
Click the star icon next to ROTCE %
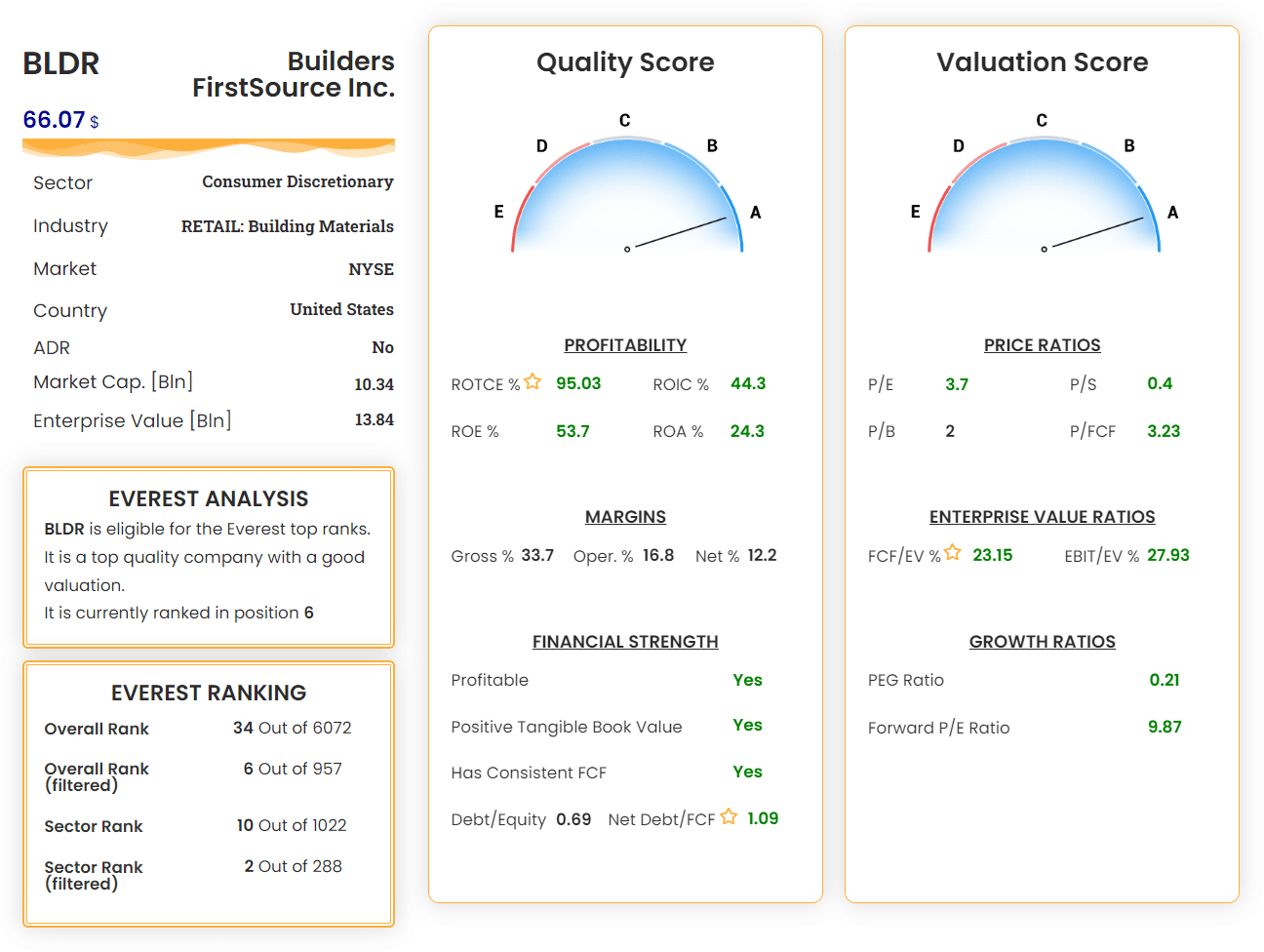pos(533,381)
